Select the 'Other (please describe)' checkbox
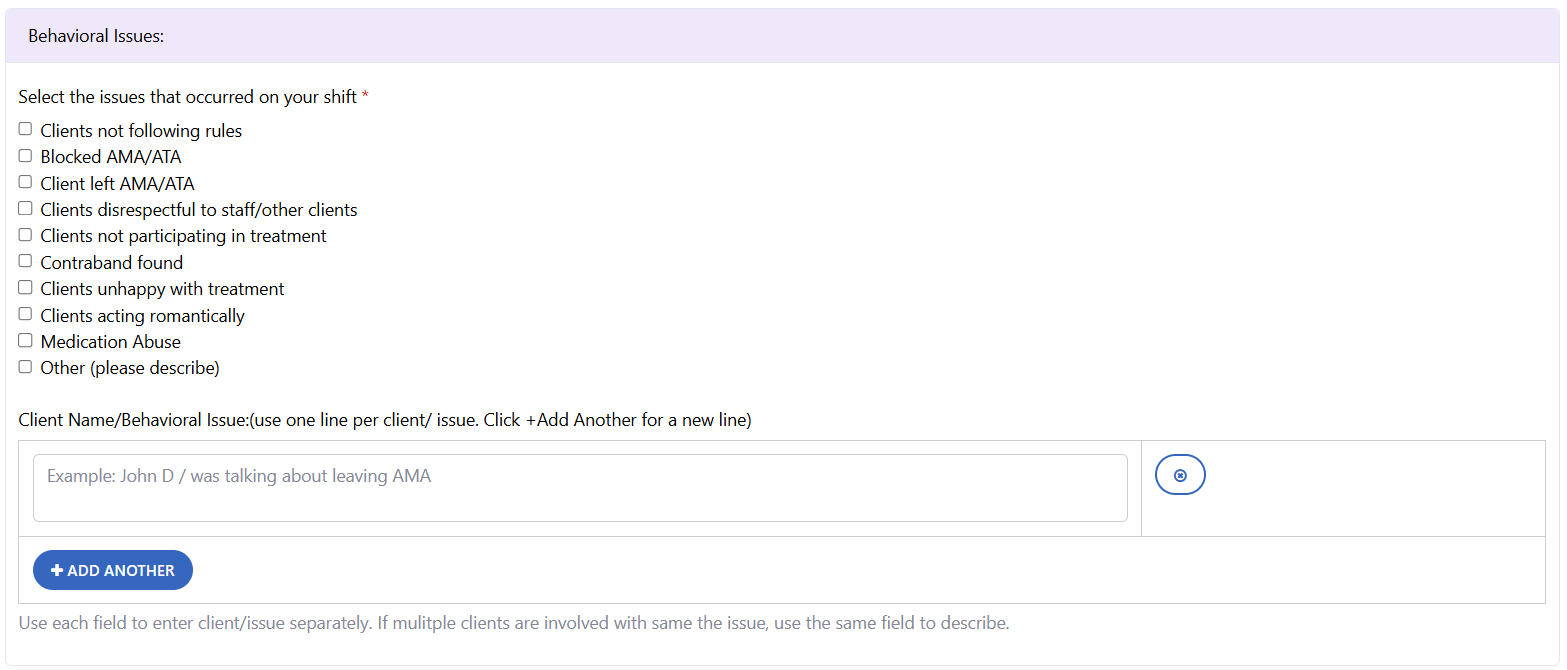Screen dimensions: 1567x670 (26, 367)
